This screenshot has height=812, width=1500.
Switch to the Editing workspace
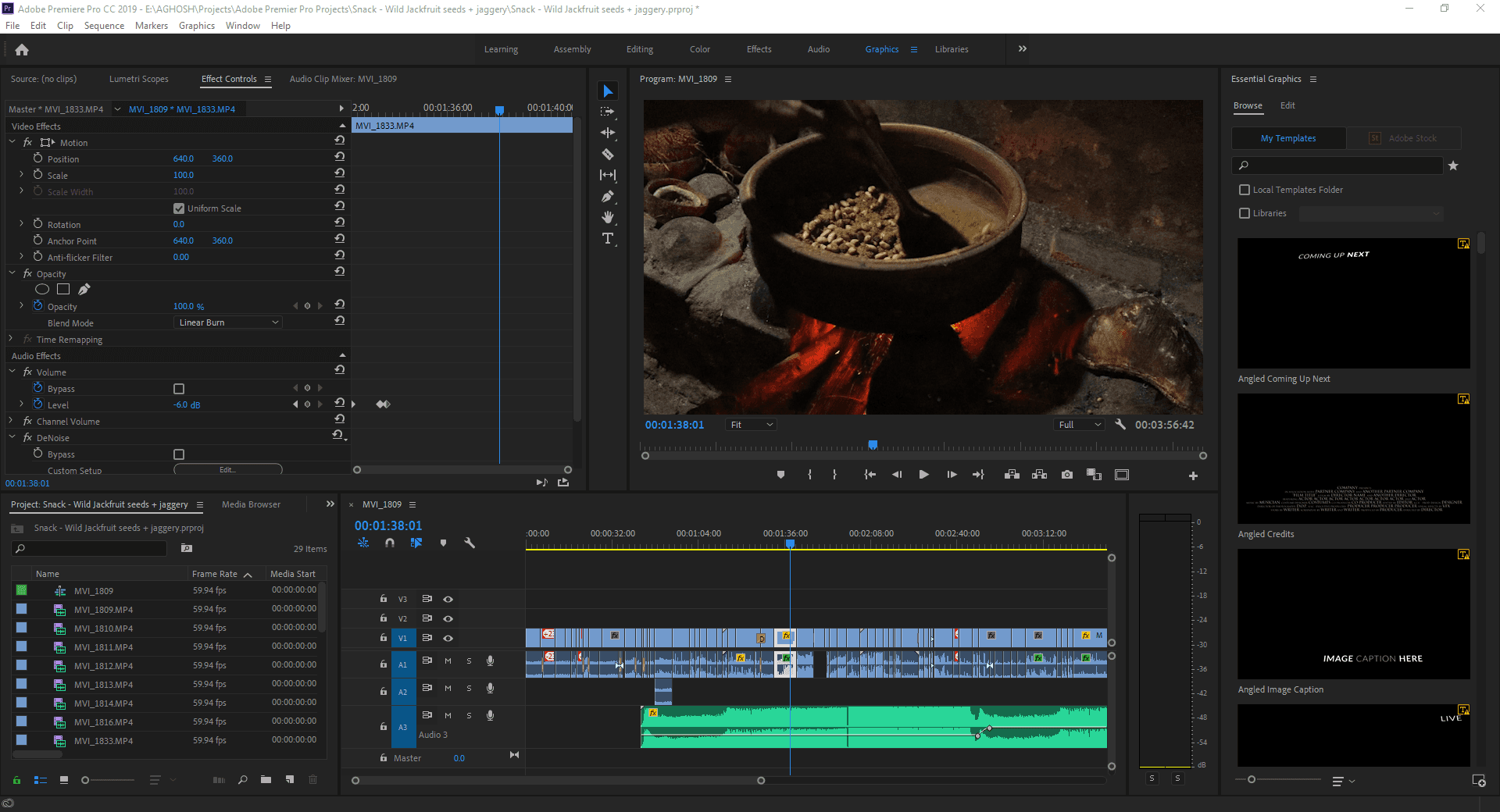[x=639, y=49]
